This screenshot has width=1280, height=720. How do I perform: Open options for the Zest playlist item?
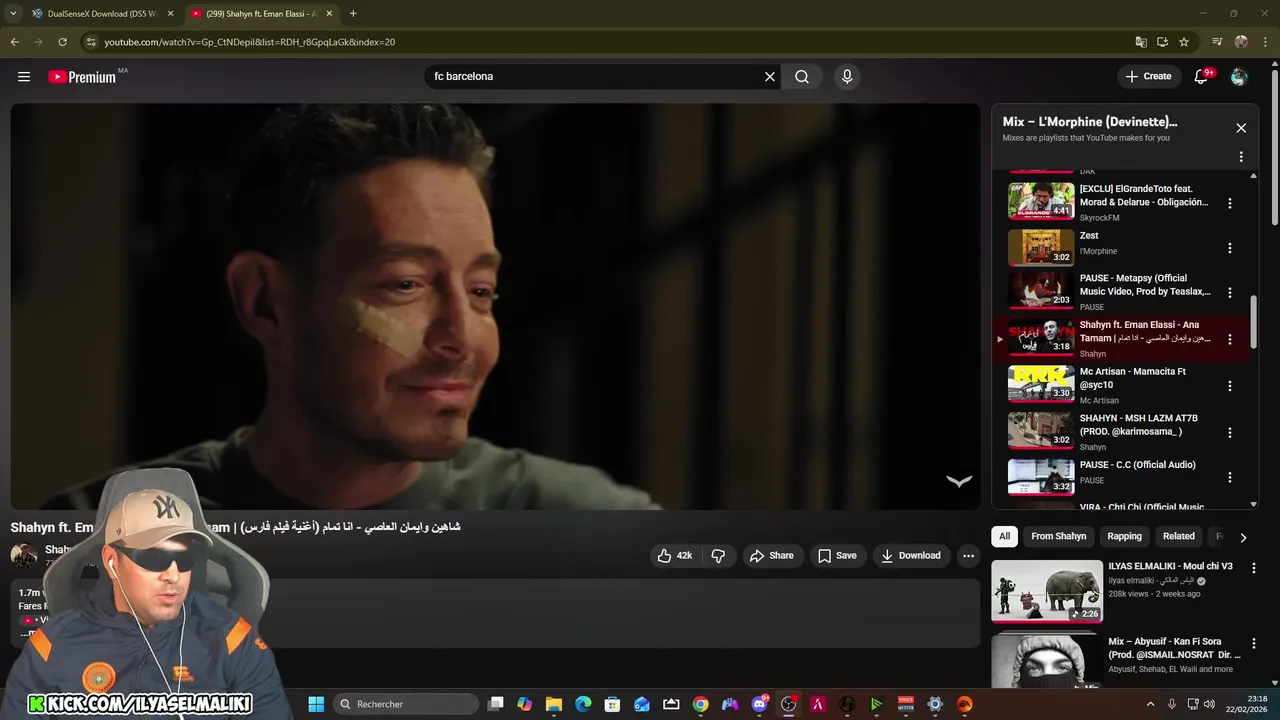pyautogui.click(x=1230, y=248)
